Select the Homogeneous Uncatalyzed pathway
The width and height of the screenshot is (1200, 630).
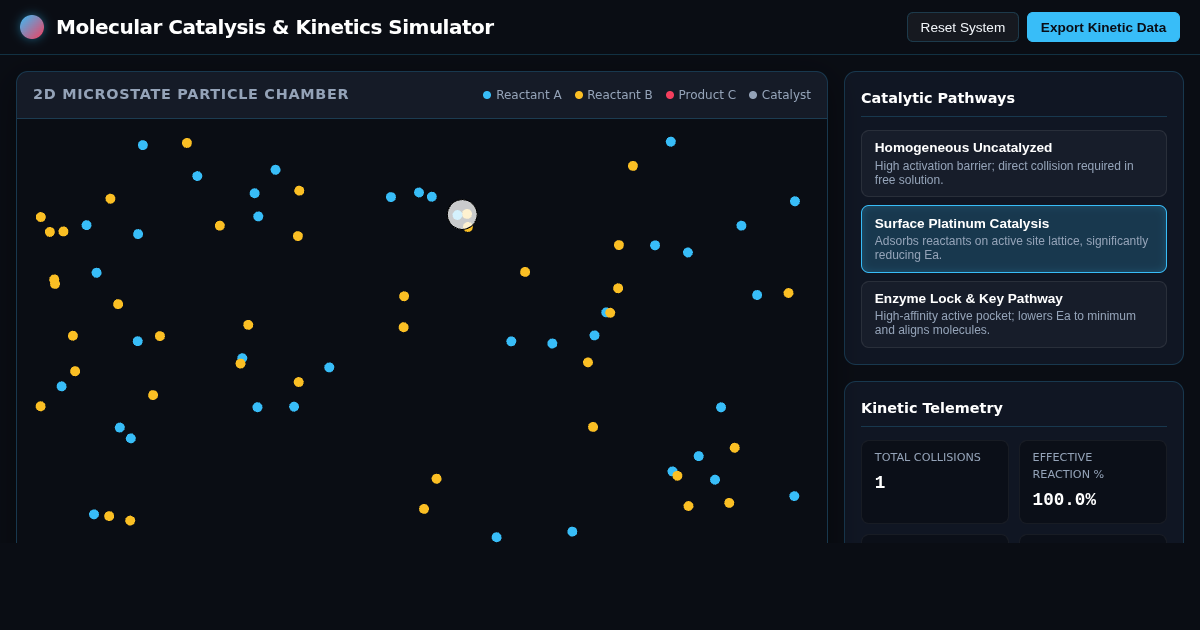pos(1014,163)
